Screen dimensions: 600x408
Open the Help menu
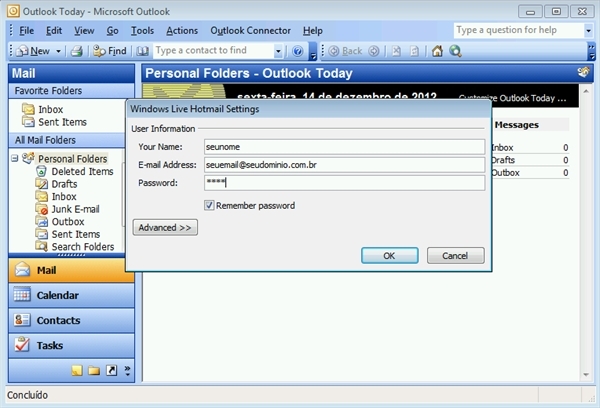313,31
